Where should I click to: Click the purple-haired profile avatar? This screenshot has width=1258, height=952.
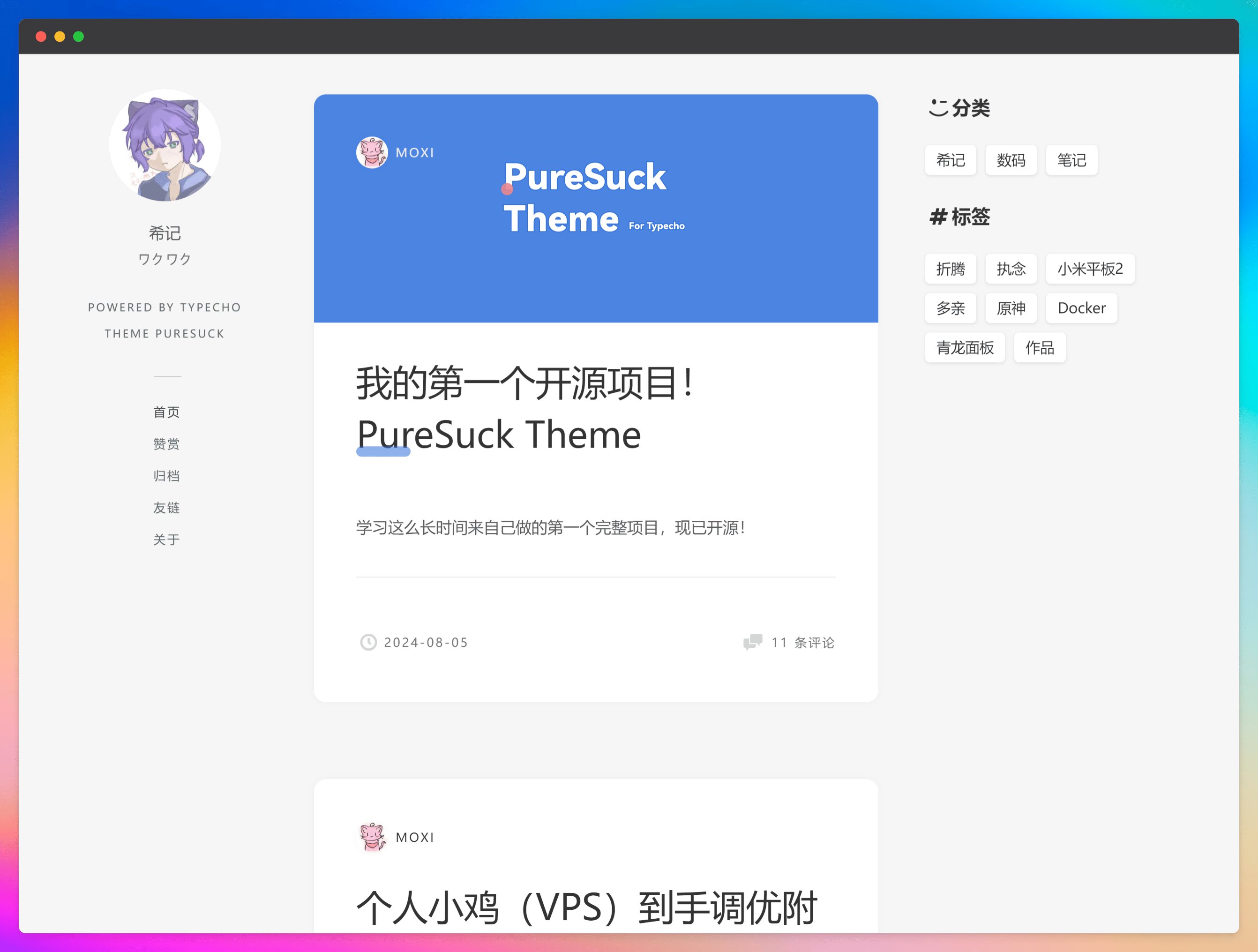[x=165, y=146]
